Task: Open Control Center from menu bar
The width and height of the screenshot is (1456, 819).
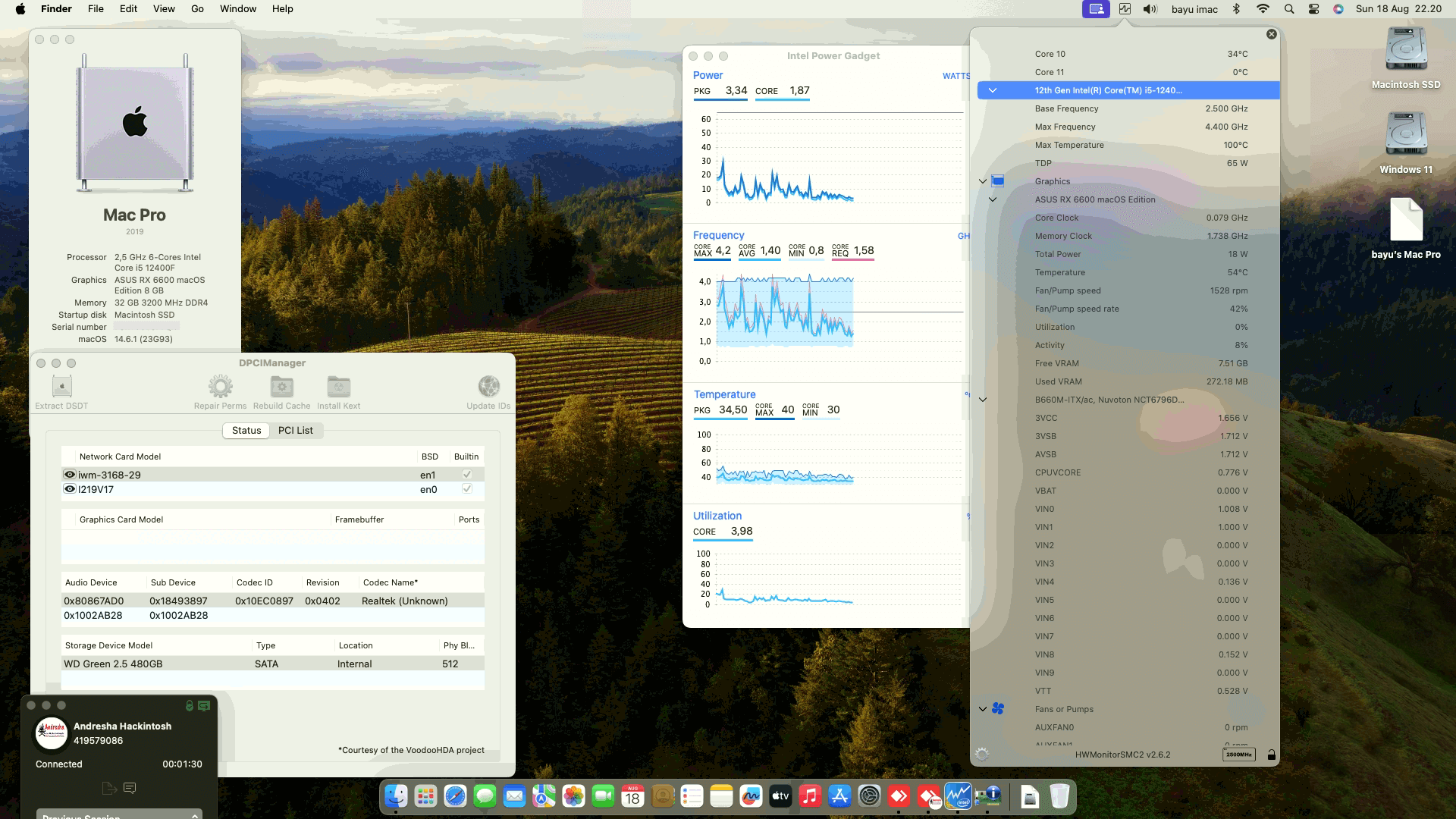Action: pyautogui.click(x=1313, y=9)
